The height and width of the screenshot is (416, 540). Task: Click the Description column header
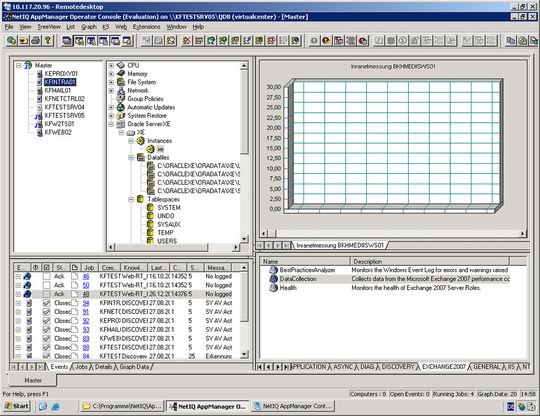[429, 261]
